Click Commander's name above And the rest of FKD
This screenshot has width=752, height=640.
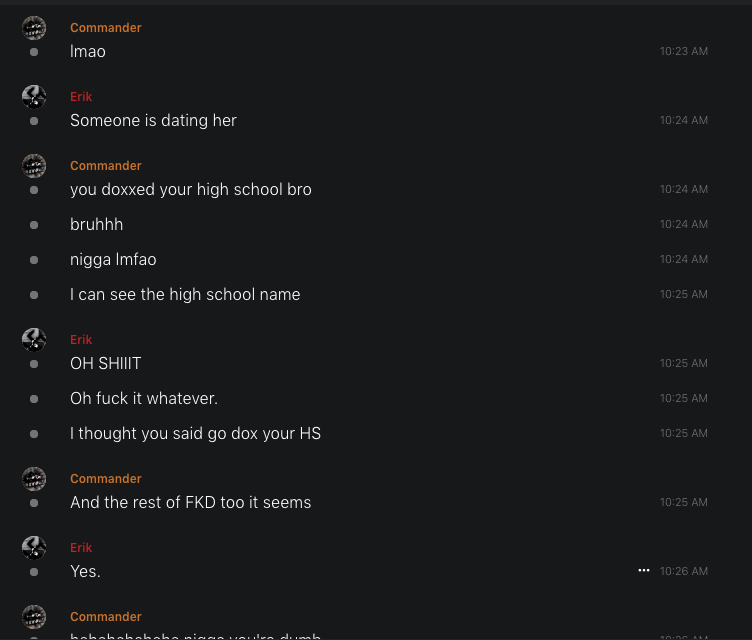pos(106,479)
